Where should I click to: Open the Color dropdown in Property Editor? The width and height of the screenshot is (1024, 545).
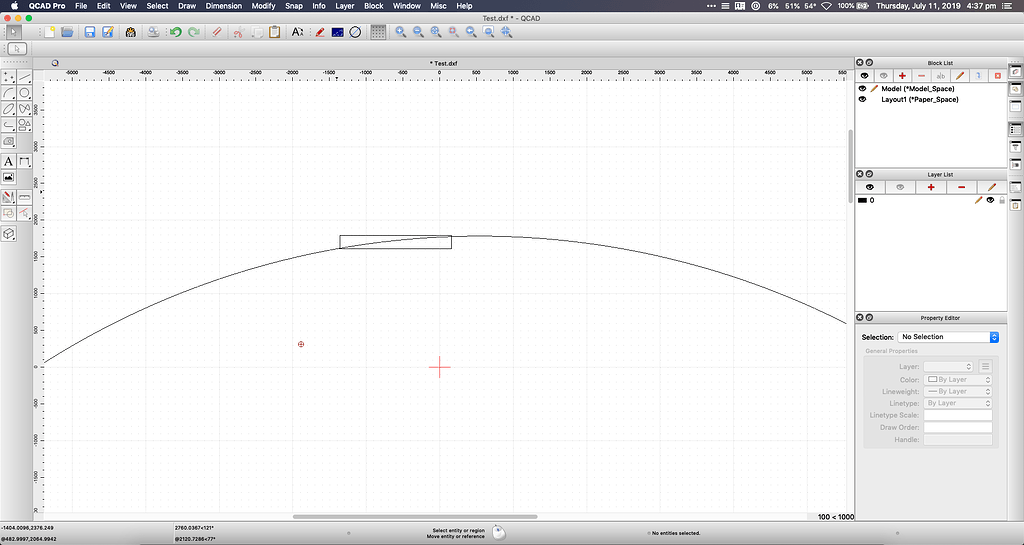958,380
